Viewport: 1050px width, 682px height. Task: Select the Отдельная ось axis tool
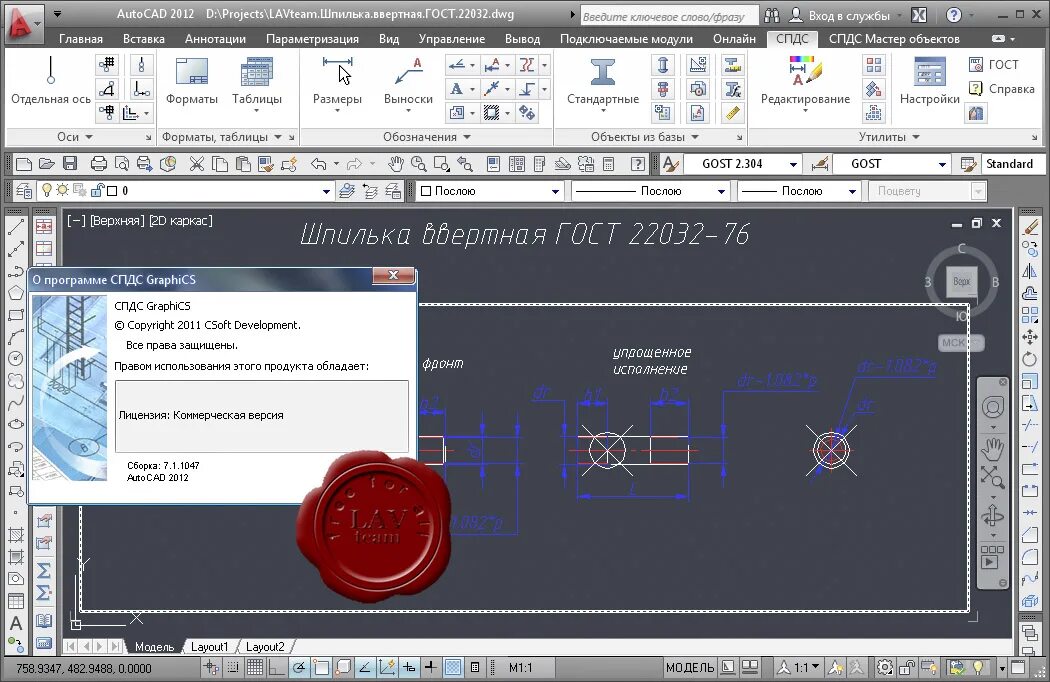tap(51, 81)
